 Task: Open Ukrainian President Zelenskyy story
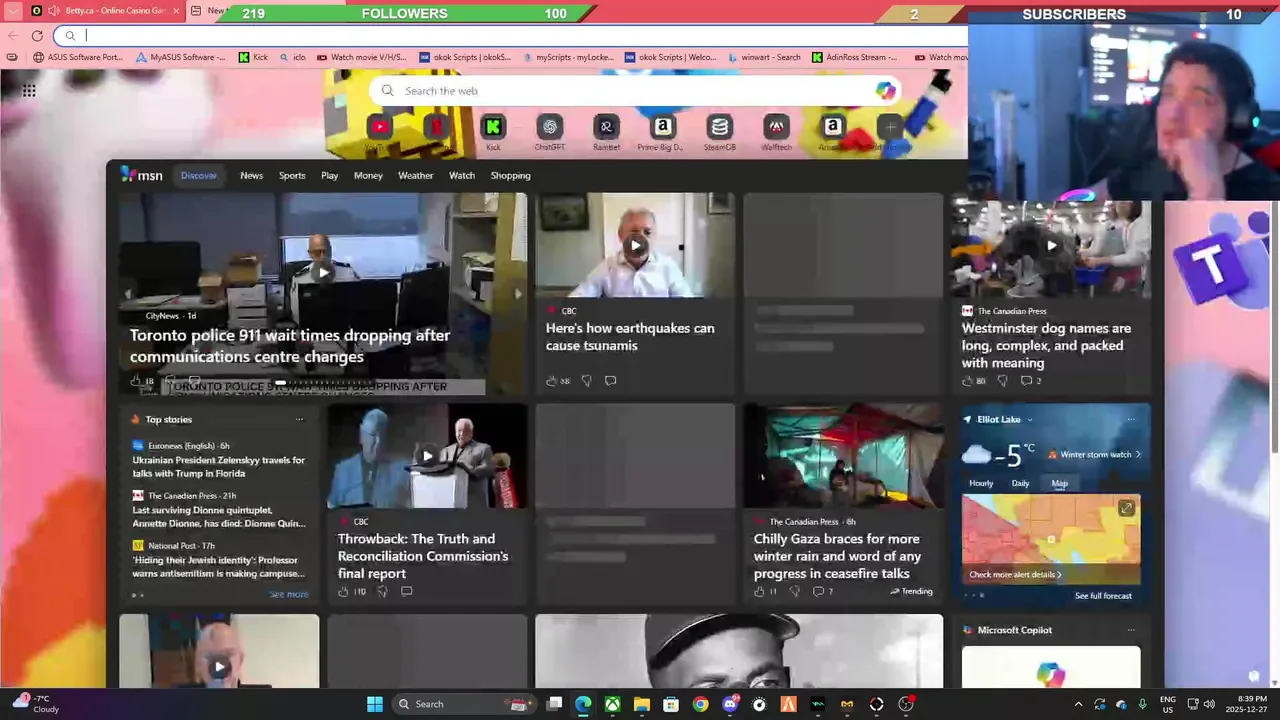coord(219,467)
